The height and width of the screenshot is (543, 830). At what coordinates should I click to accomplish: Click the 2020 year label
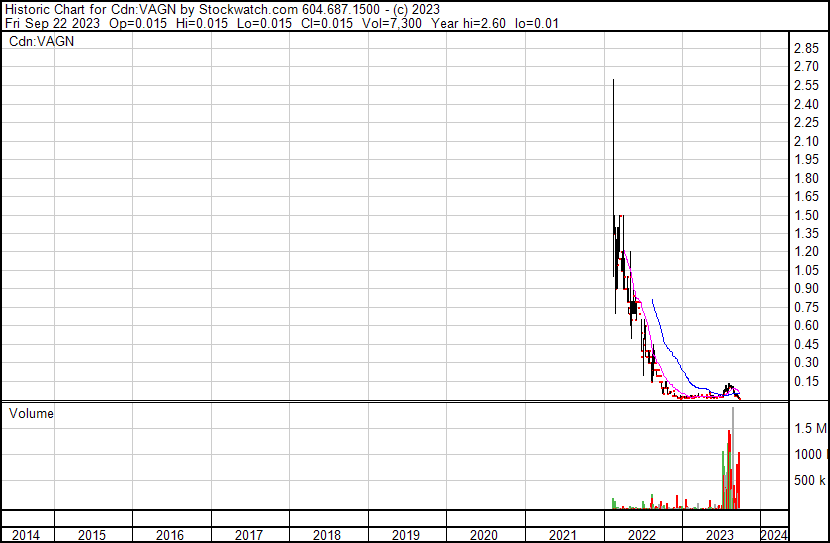pyautogui.click(x=484, y=535)
